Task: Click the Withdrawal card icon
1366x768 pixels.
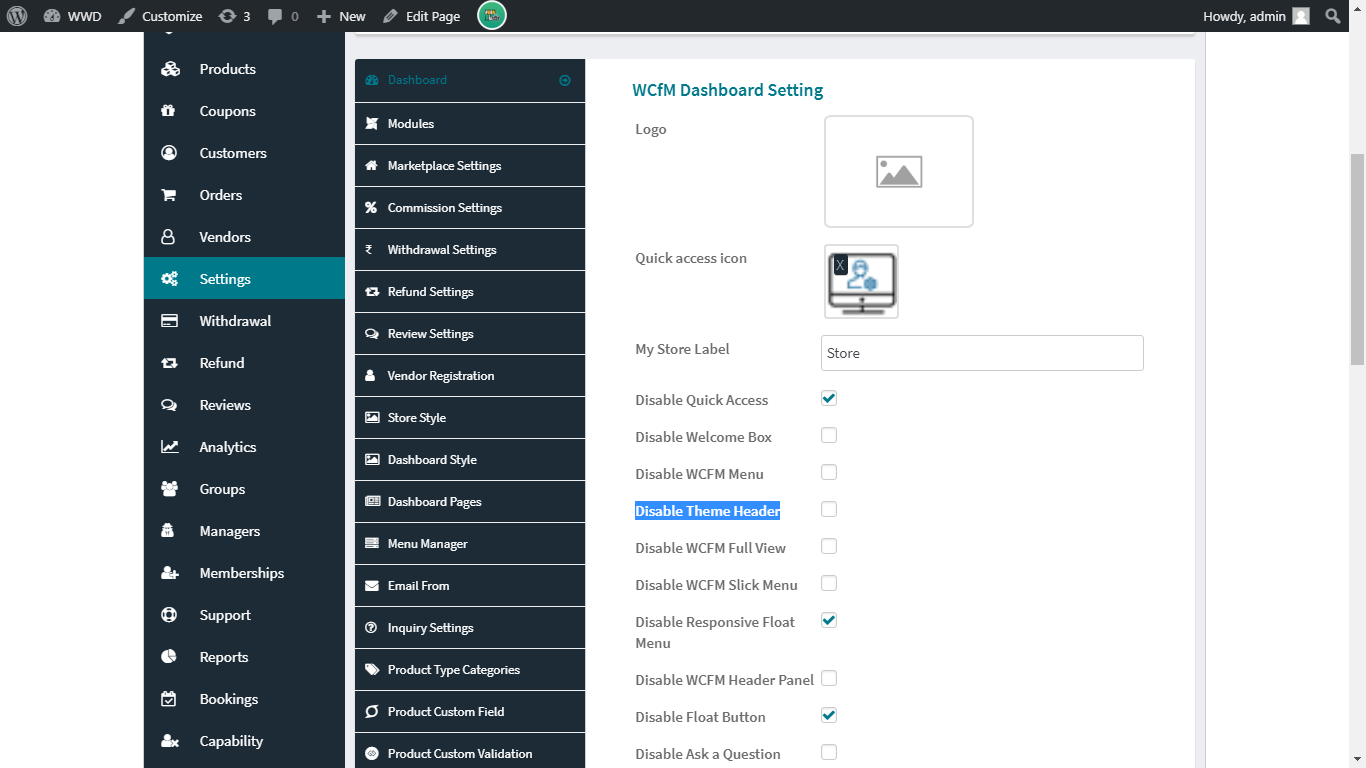Action: (x=170, y=321)
